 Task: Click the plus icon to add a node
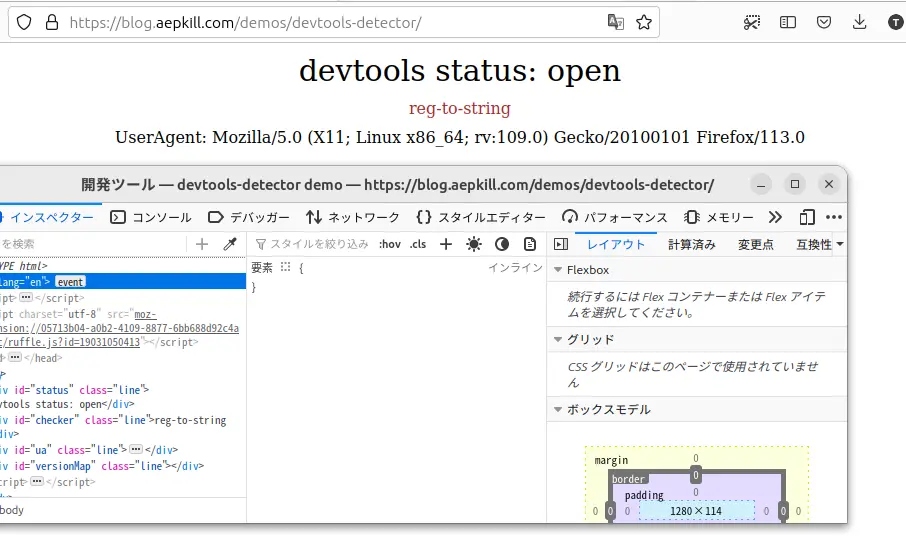point(202,244)
